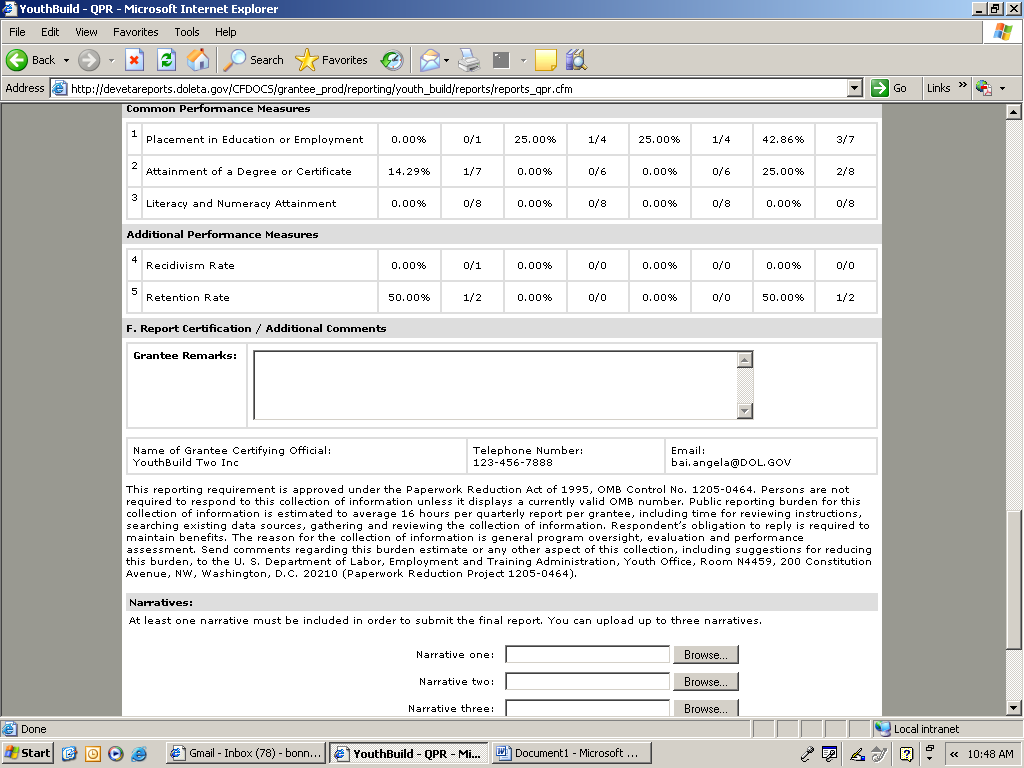The width and height of the screenshot is (1024, 768).
Task: Click inside the Grantee Remarks text box
Action: pyautogui.click(x=495, y=385)
